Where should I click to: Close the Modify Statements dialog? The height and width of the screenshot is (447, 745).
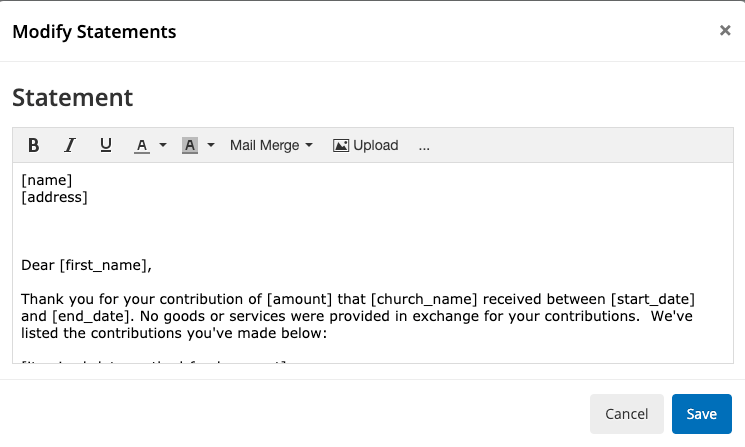725,30
